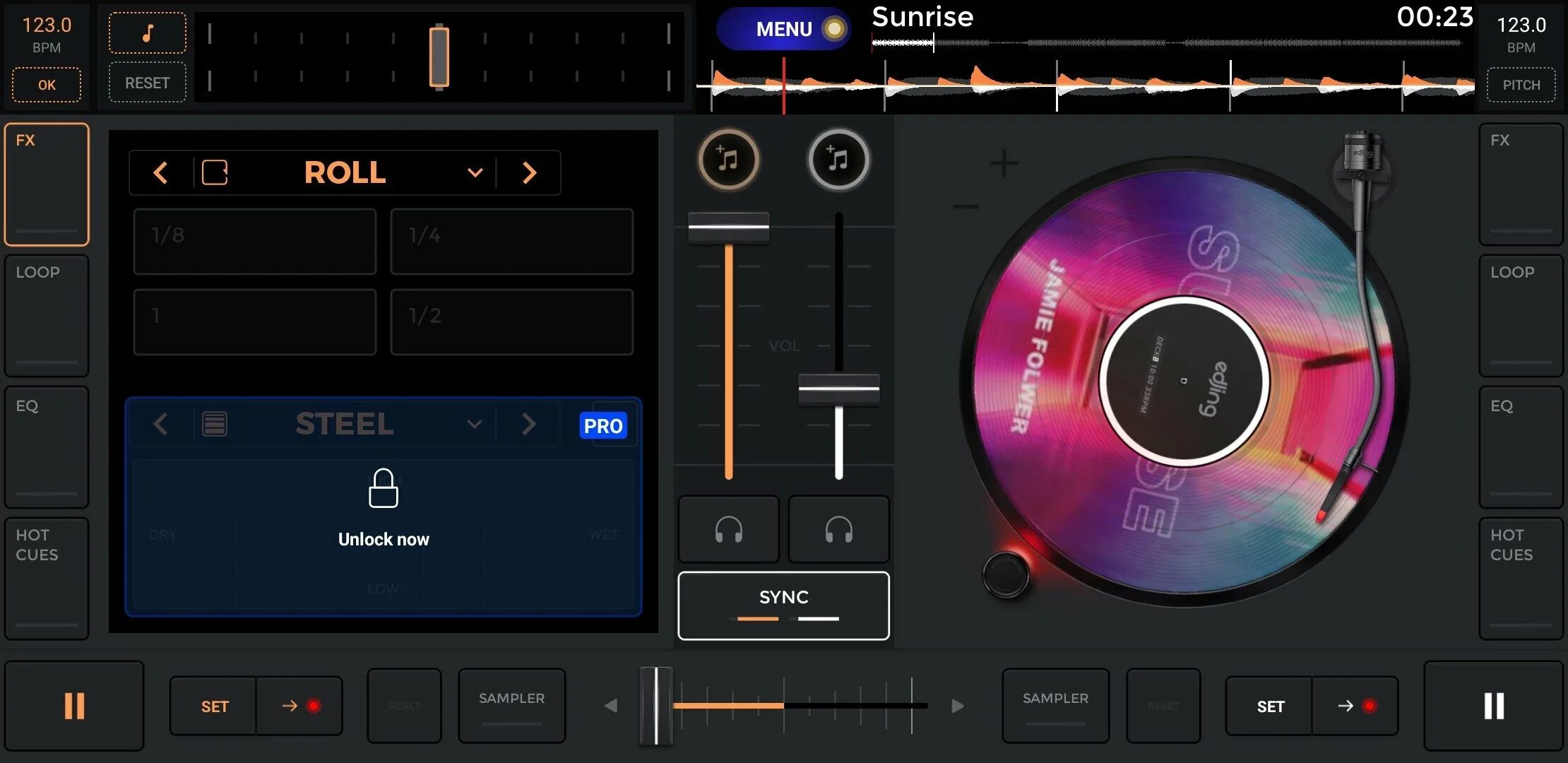
Task: Select the previous effect before ROLL
Action: [160, 172]
